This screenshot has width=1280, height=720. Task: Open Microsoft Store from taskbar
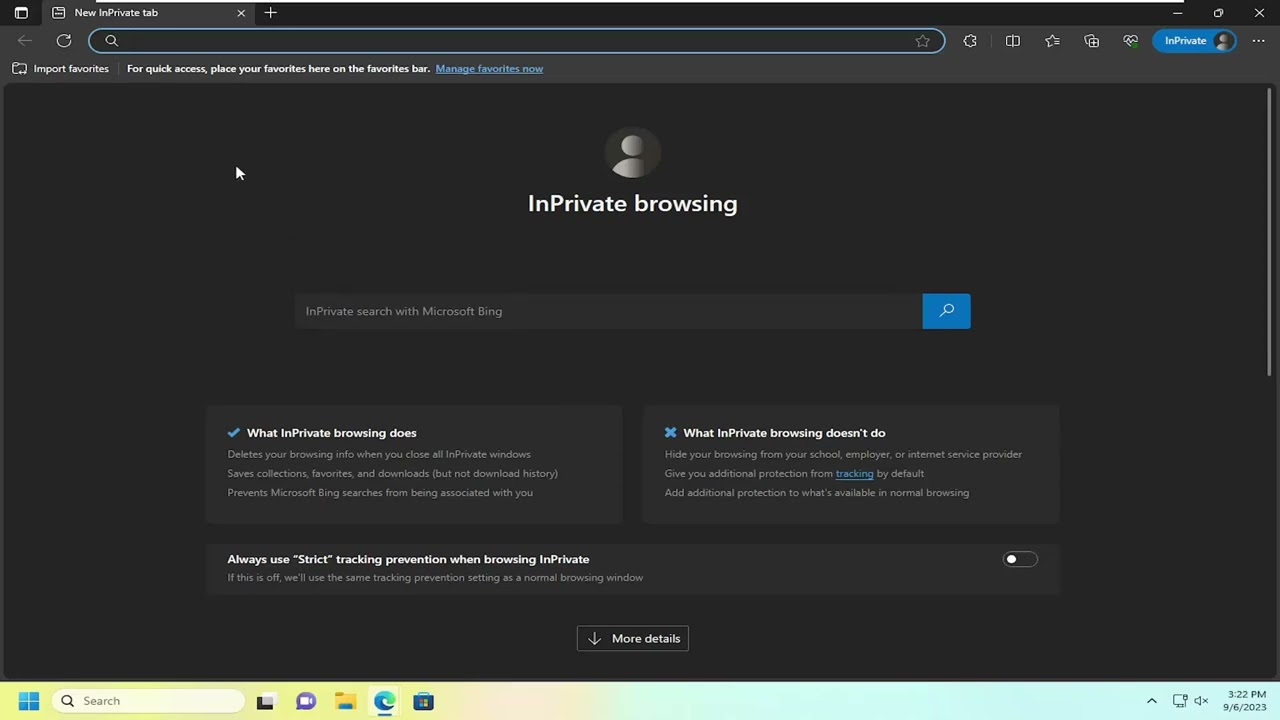[x=424, y=701]
